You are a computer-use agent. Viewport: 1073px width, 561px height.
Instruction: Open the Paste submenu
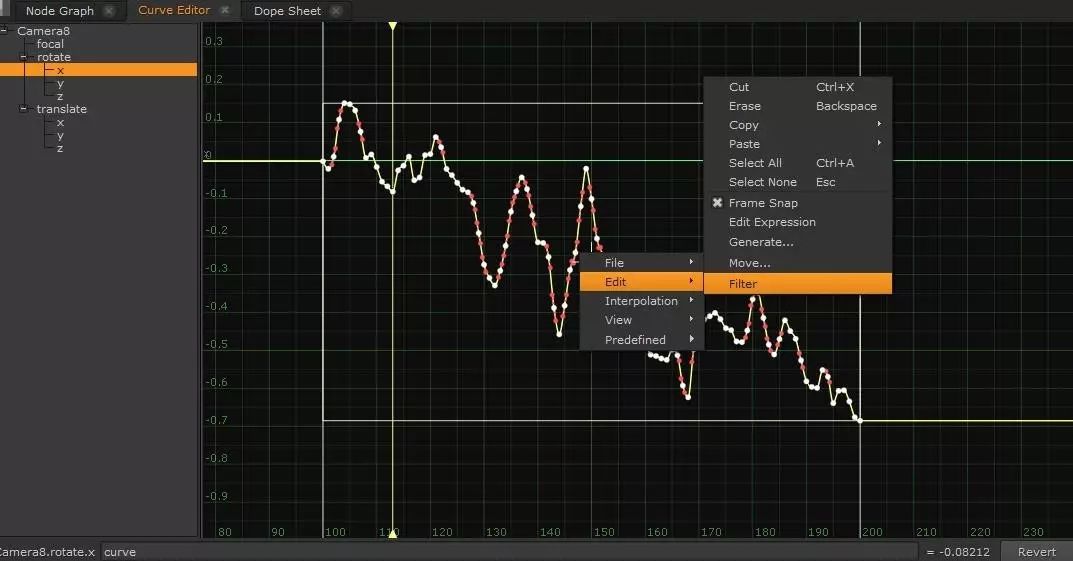[x=798, y=144]
